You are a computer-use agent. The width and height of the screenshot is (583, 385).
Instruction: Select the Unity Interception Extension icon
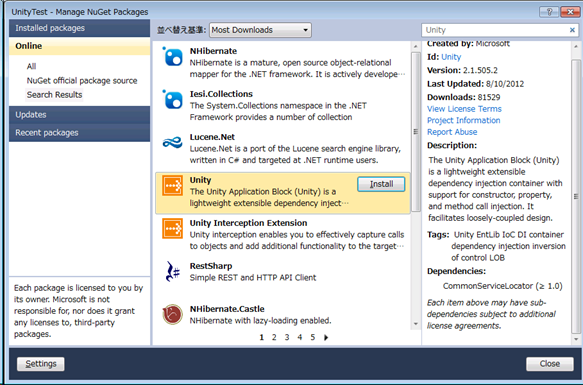pos(173,228)
